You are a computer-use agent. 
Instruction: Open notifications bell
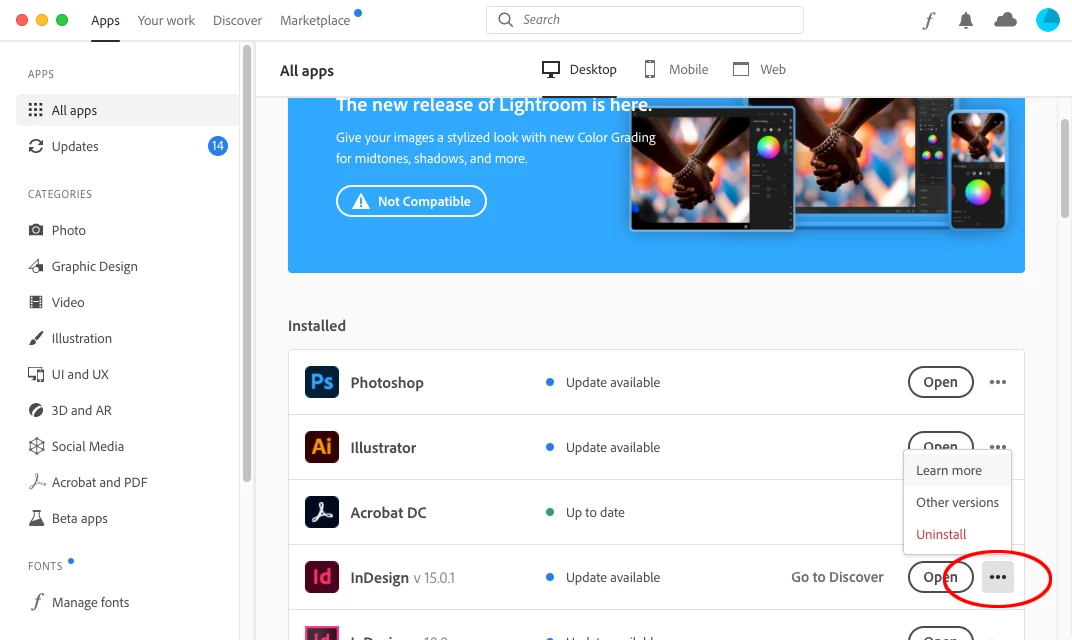(x=965, y=21)
